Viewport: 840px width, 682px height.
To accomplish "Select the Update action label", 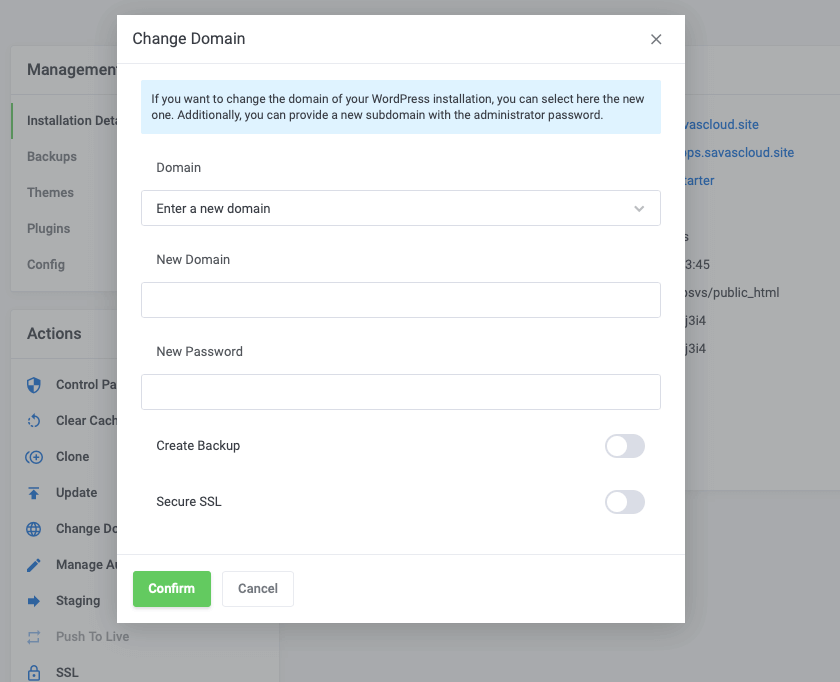I will tap(77, 493).
